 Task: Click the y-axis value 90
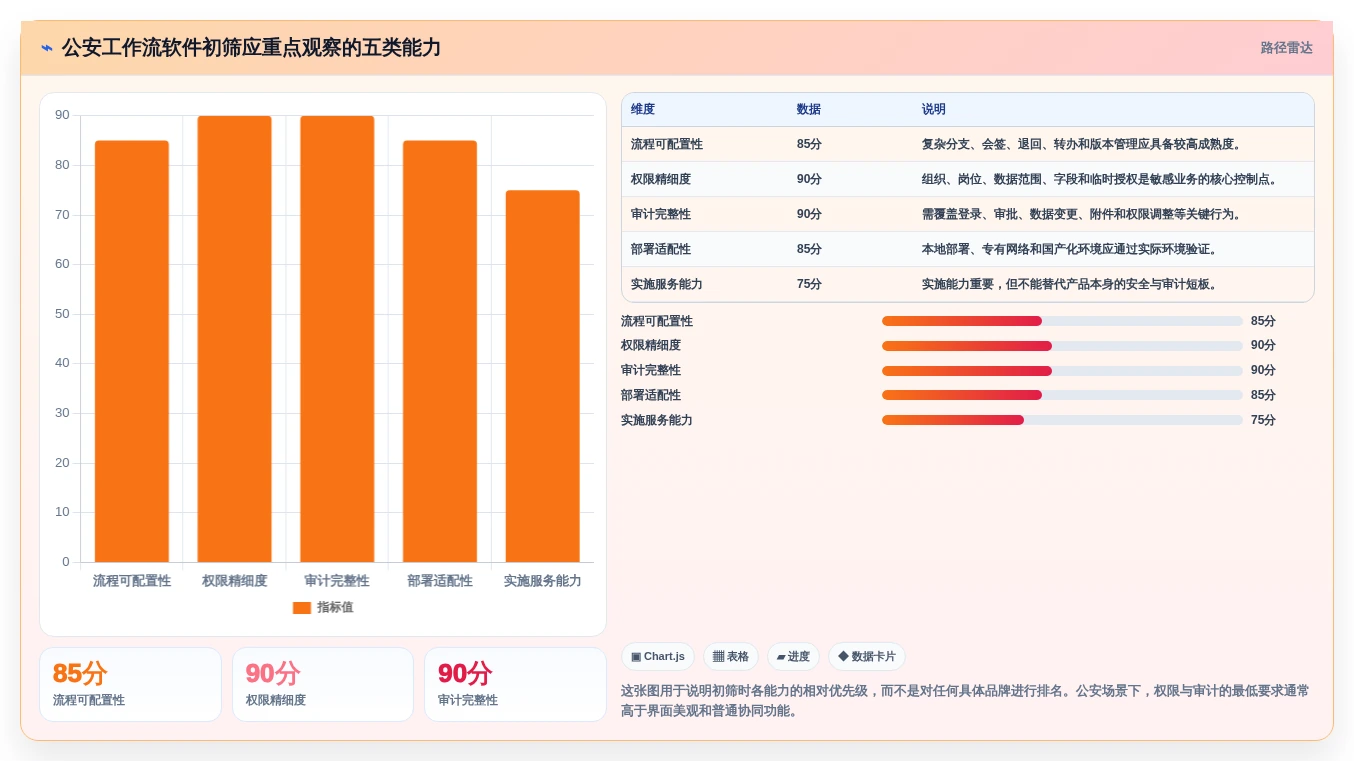click(x=62, y=116)
